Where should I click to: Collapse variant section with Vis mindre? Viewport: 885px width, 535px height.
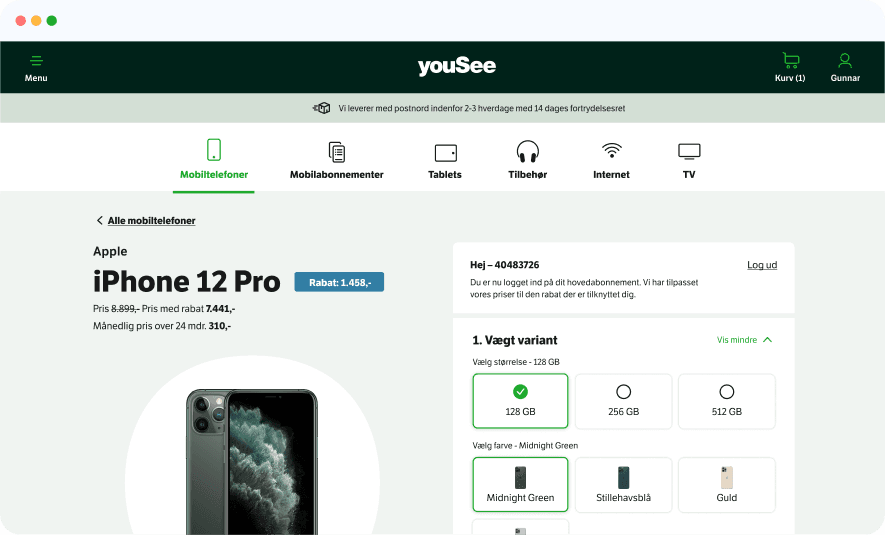[744, 340]
